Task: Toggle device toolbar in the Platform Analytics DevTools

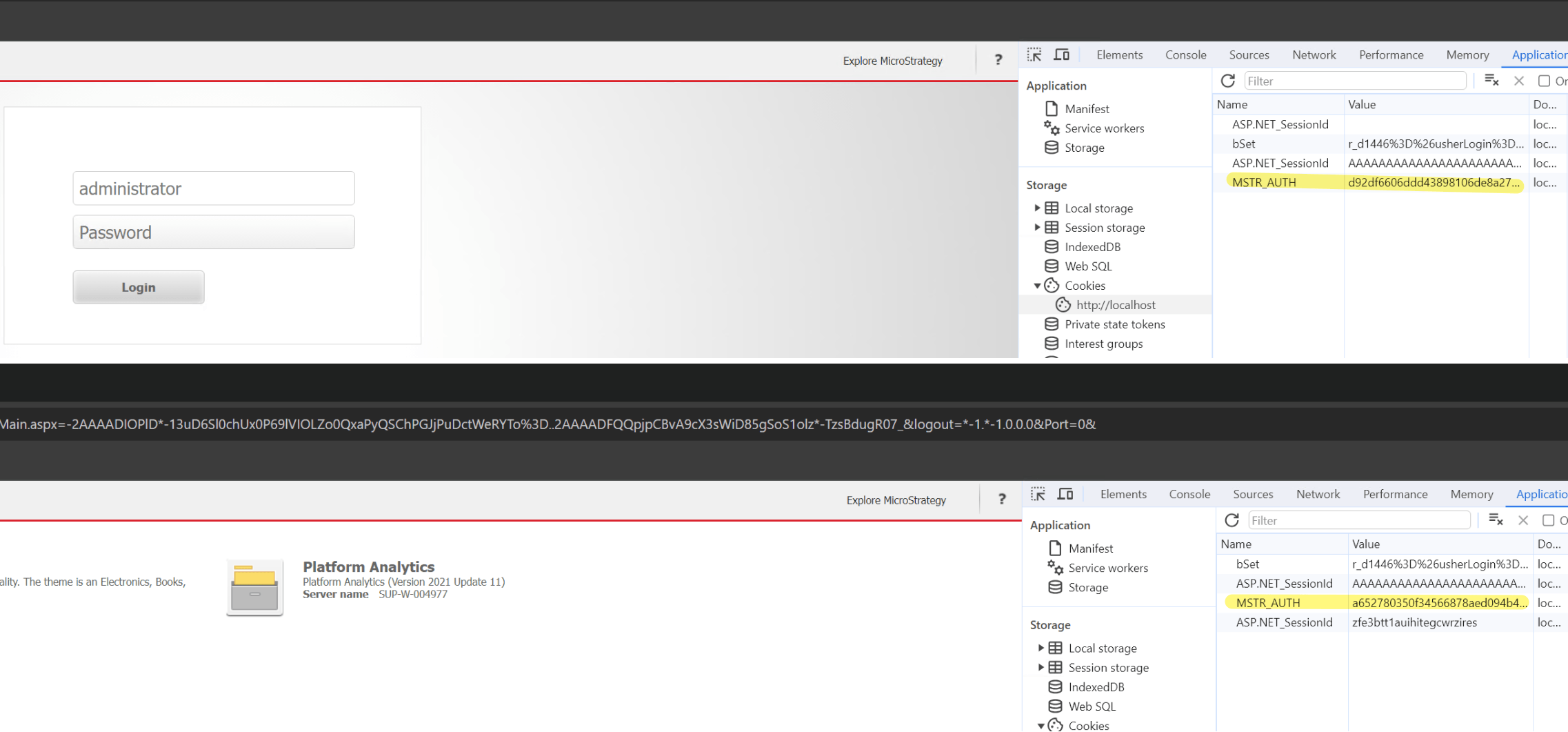Action: 1065,494
